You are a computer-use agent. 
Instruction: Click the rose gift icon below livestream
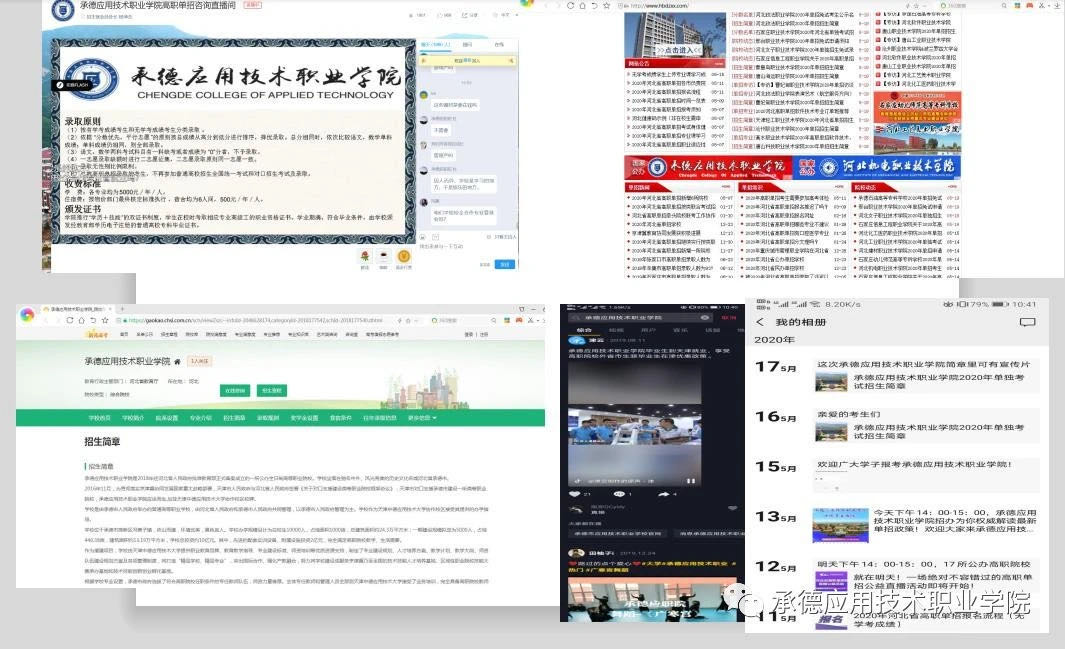coord(365,257)
